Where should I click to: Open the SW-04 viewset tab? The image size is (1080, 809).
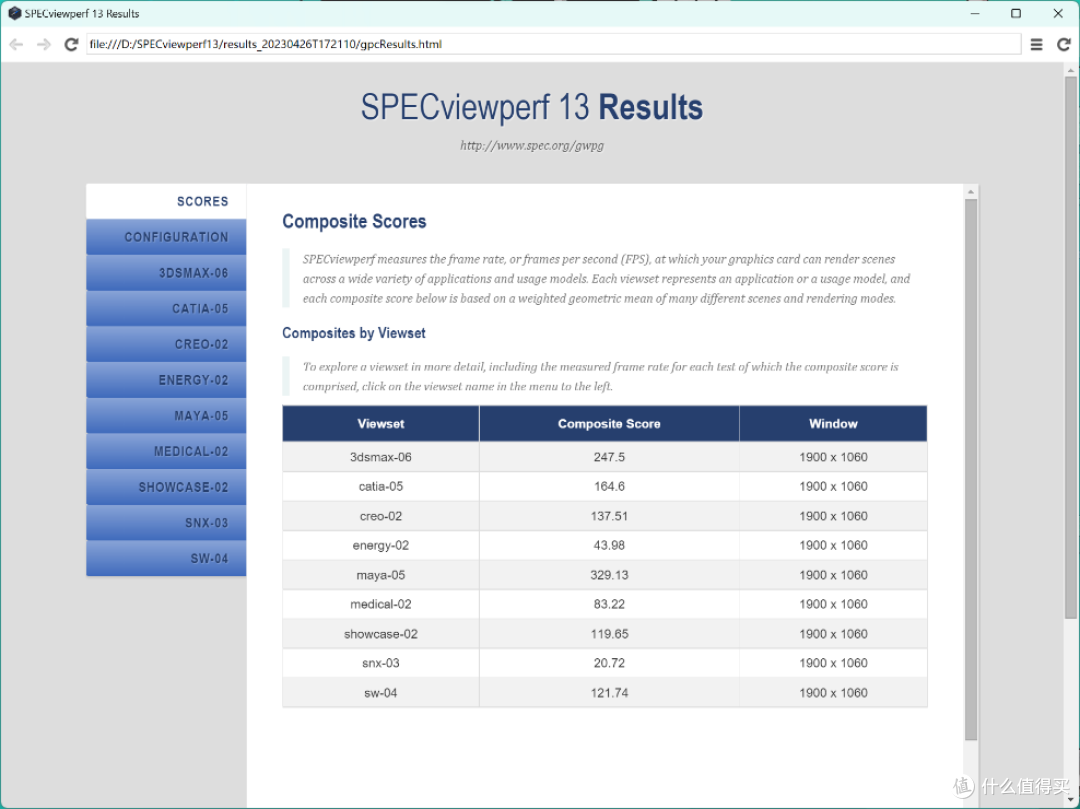click(x=166, y=558)
